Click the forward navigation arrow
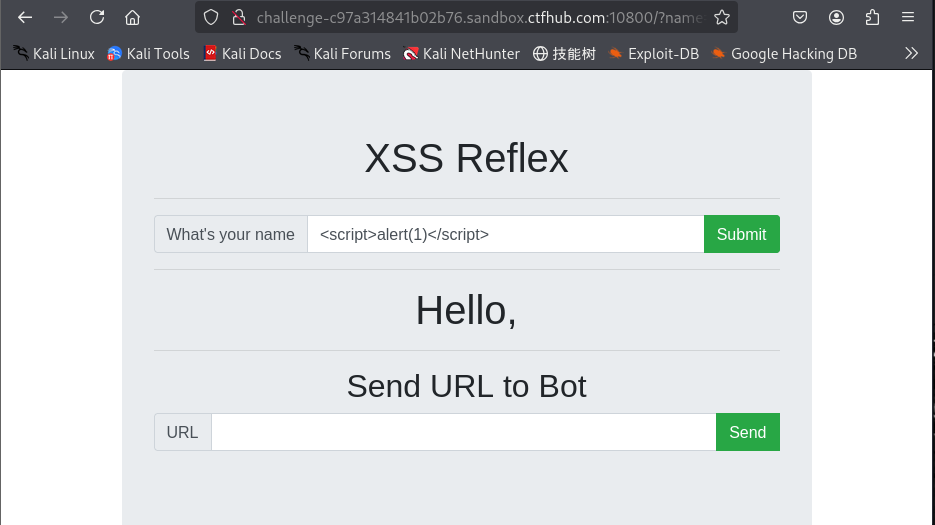Viewport: 935px width, 525px height. click(61, 17)
